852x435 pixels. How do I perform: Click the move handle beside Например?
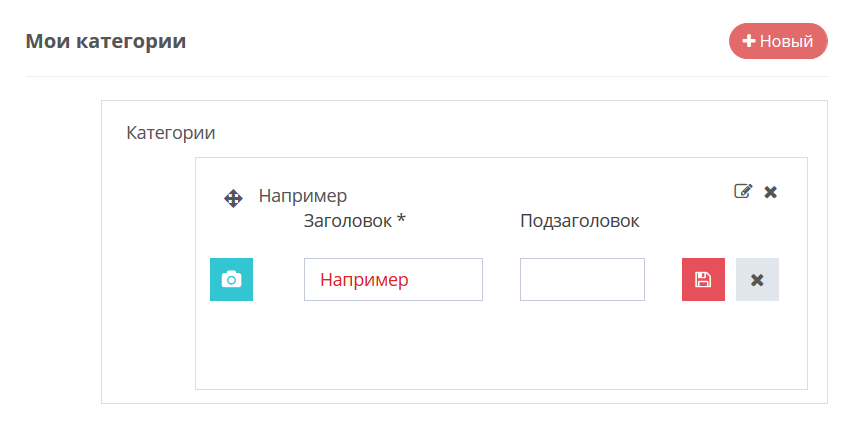[x=233, y=198]
